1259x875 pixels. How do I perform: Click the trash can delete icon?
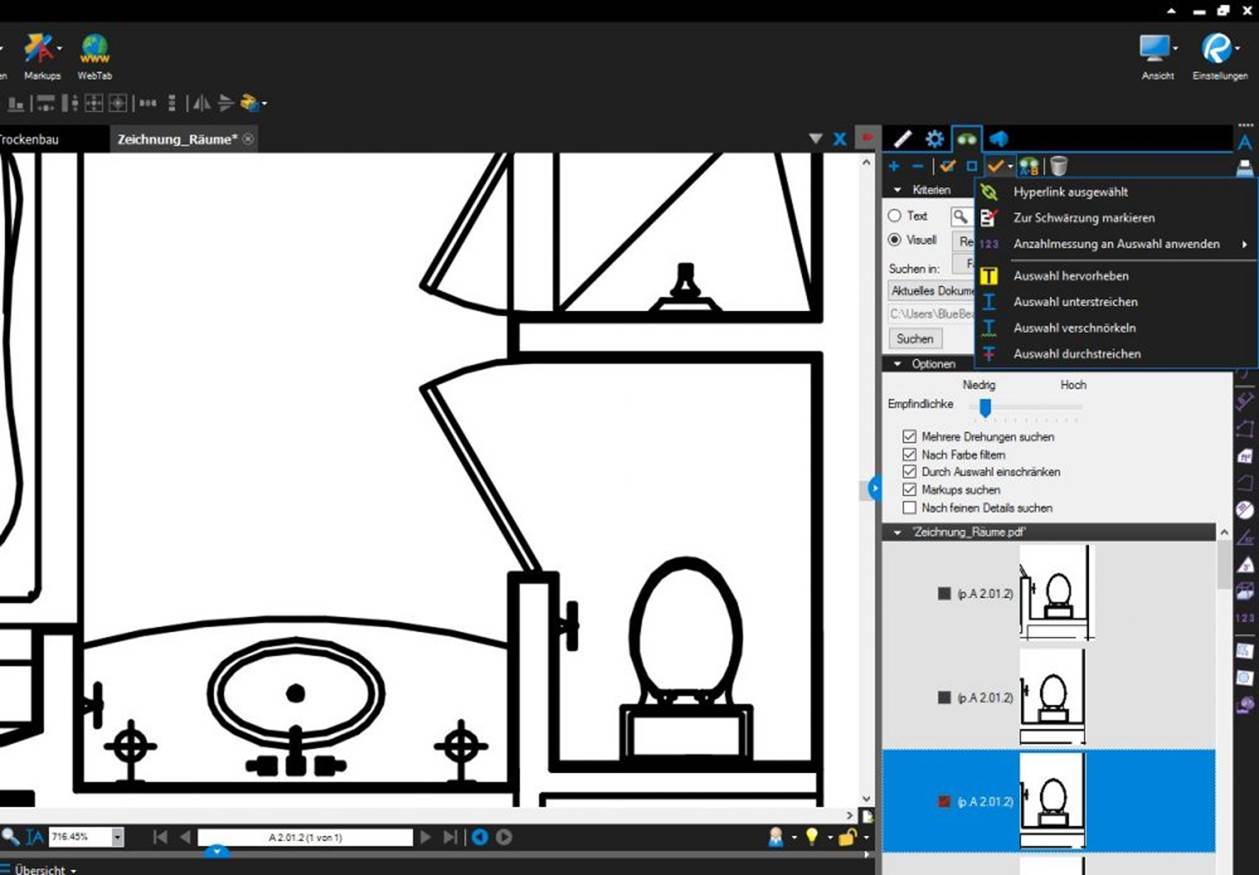tap(1058, 166)
